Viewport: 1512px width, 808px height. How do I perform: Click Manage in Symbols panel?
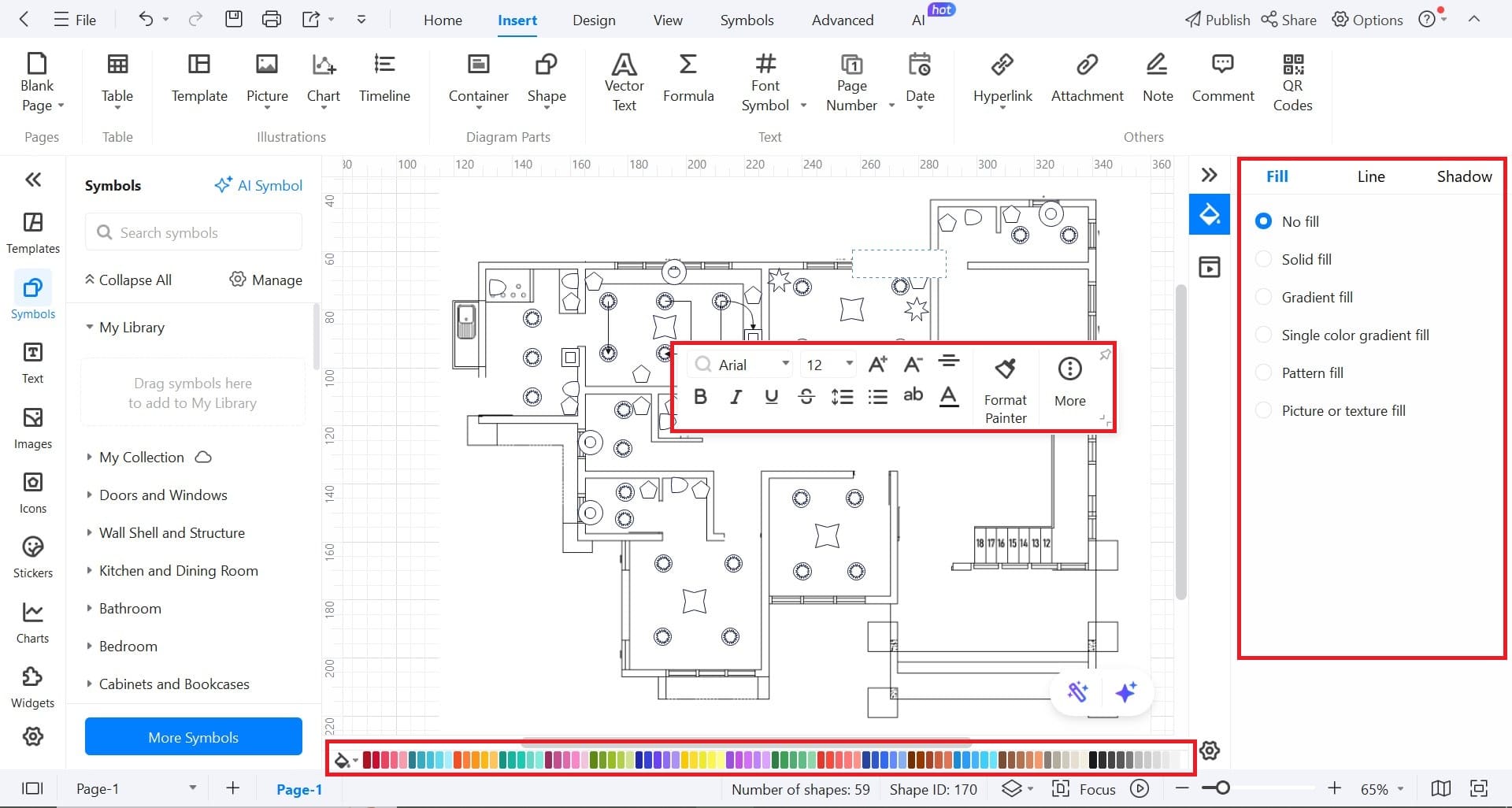point(266,280)
